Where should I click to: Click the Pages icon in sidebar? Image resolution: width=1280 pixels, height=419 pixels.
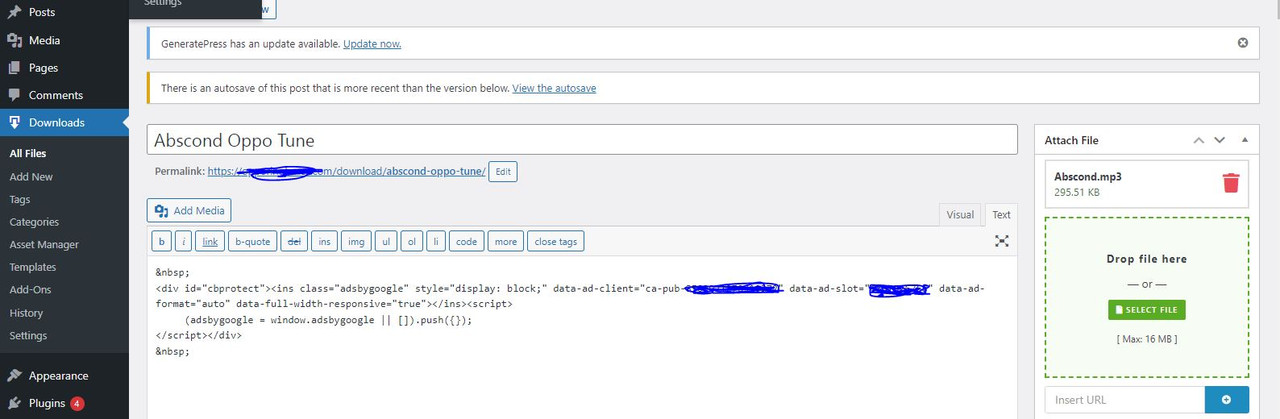tap(14, 68)
